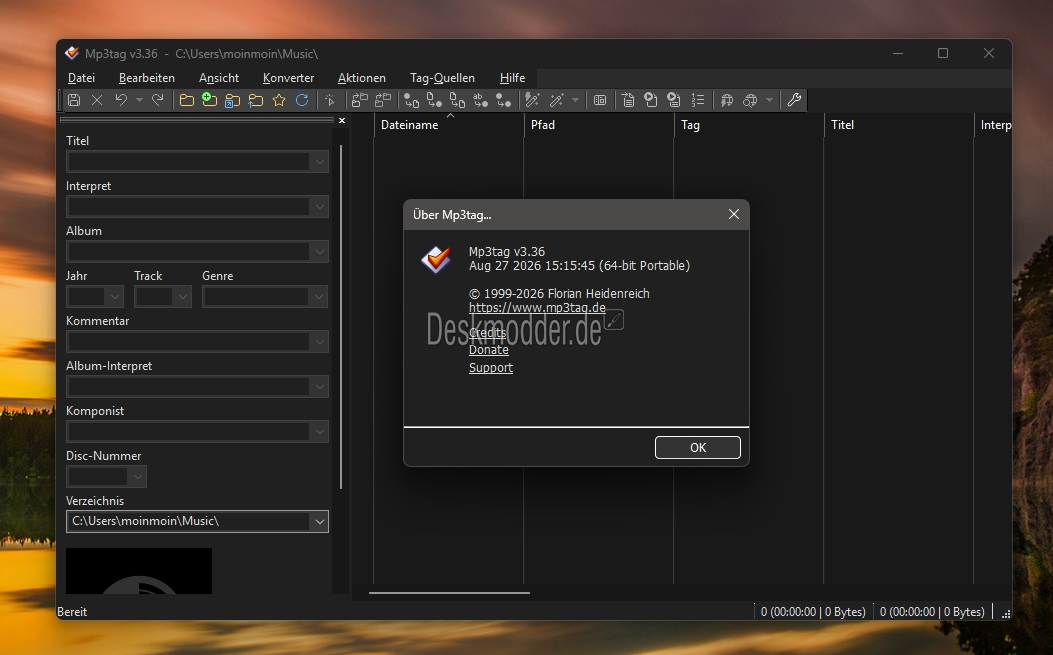Click the cover art thumbnail in tag panel

[x=139, y=571]
